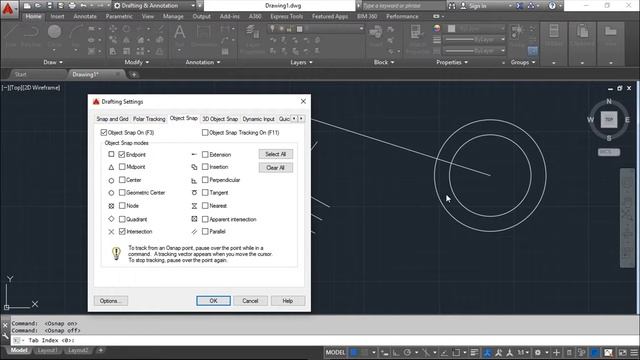
Task: Click the highlighted annotation objects icon in status bar
Action: 487,353
